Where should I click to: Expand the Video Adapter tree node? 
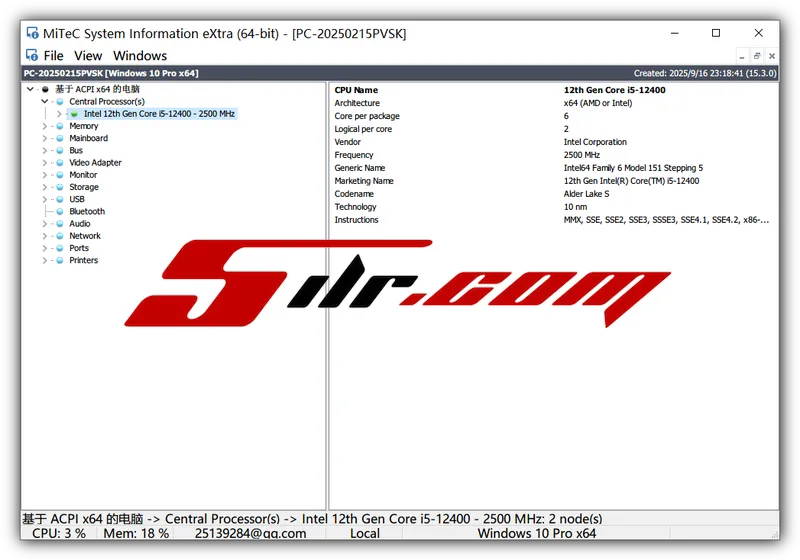[x=45, y=163]
